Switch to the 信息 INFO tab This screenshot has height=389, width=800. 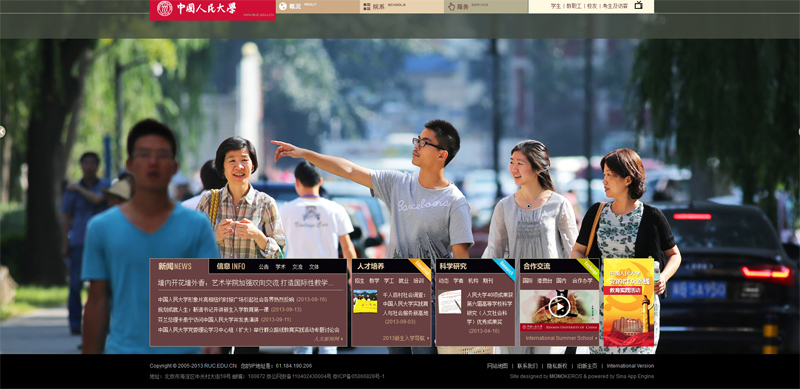pos(231,266)
